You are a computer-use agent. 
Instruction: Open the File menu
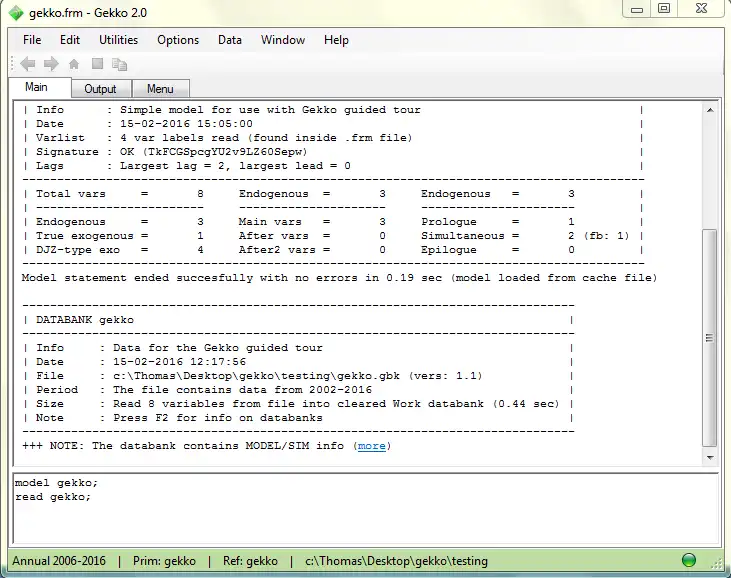32,40
